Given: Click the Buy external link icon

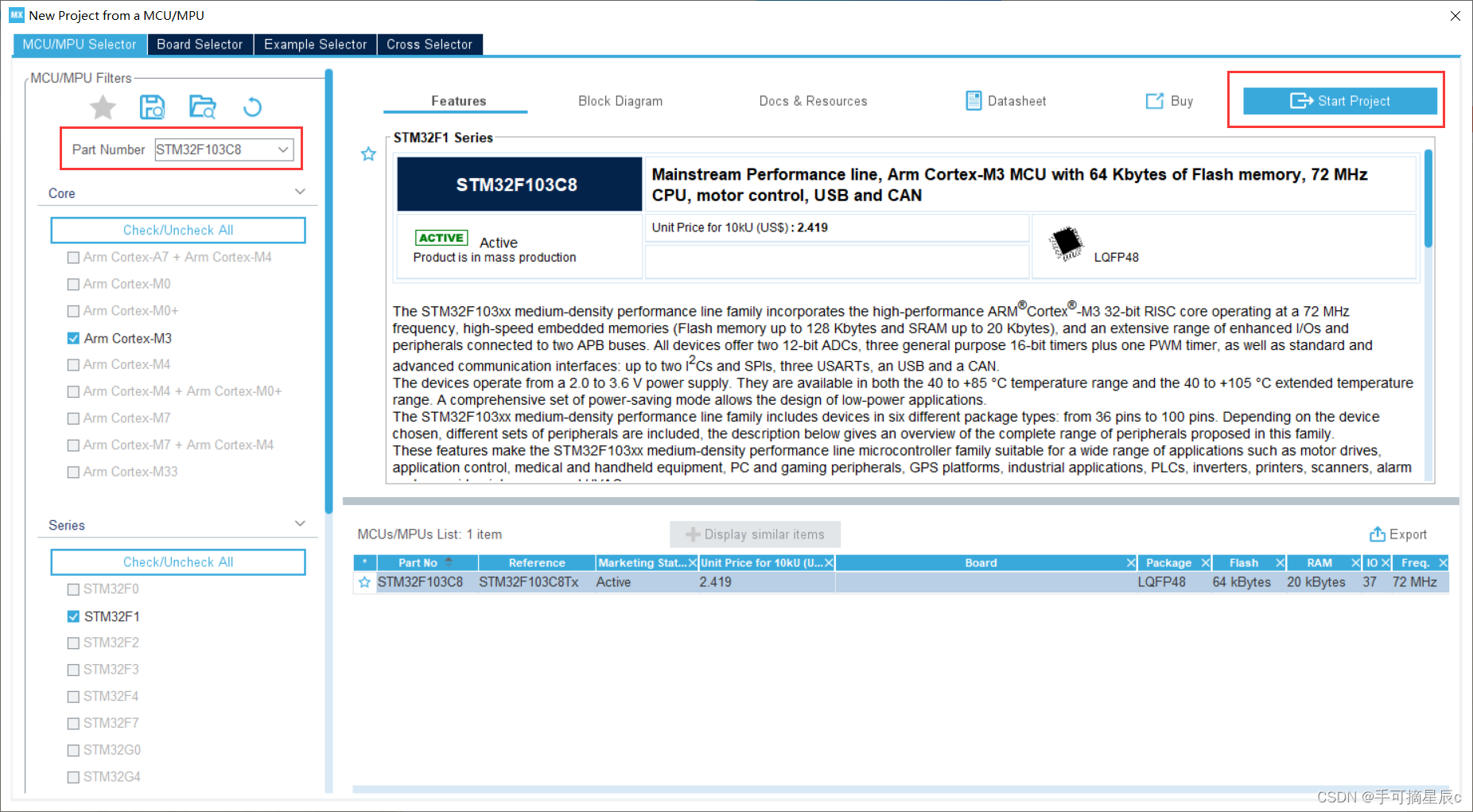Looking at the screenshot, I should click(1154, 101).
